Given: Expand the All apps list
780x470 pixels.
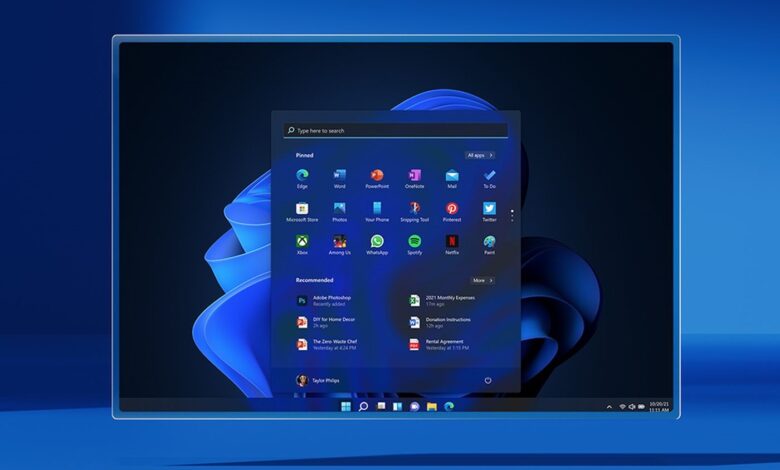Looking at the screenshot, I should 480,155.
